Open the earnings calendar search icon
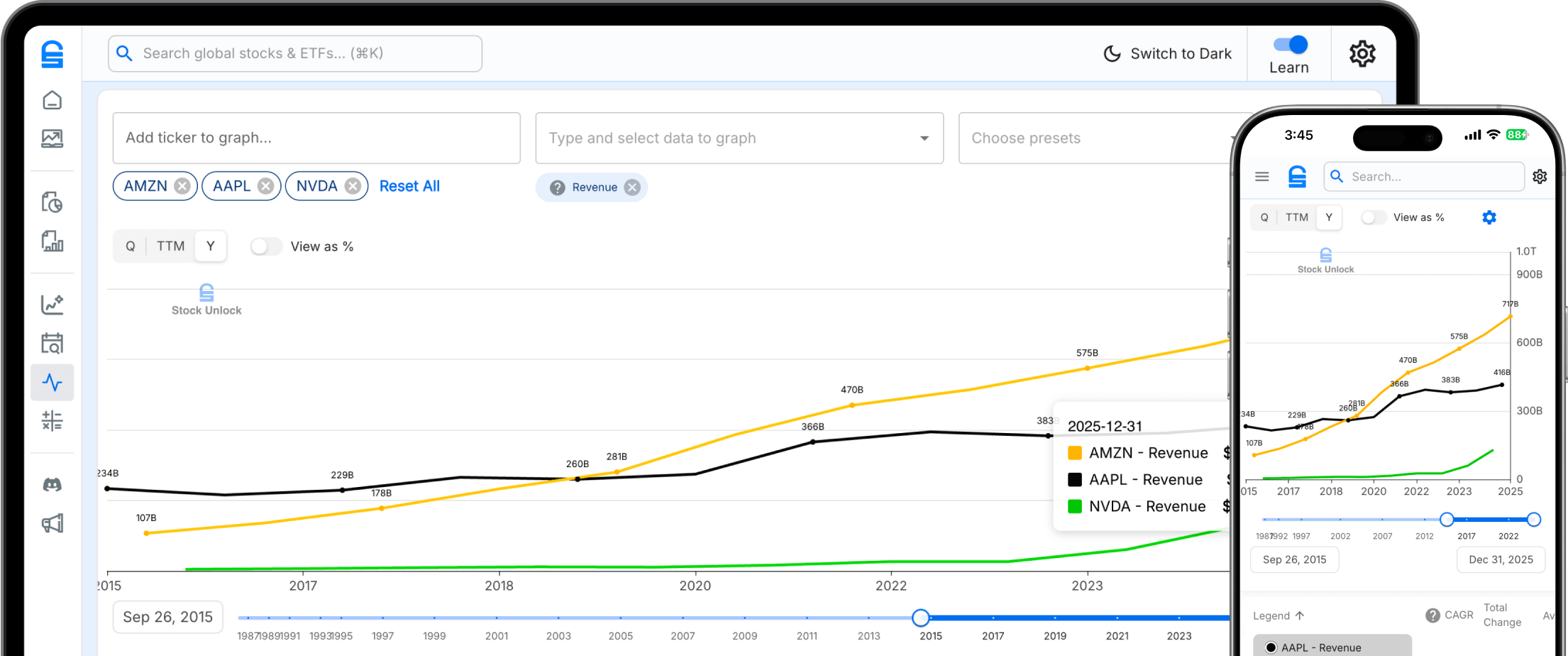Viewport: 1568px width, 656px height. [x=53, y=343]
